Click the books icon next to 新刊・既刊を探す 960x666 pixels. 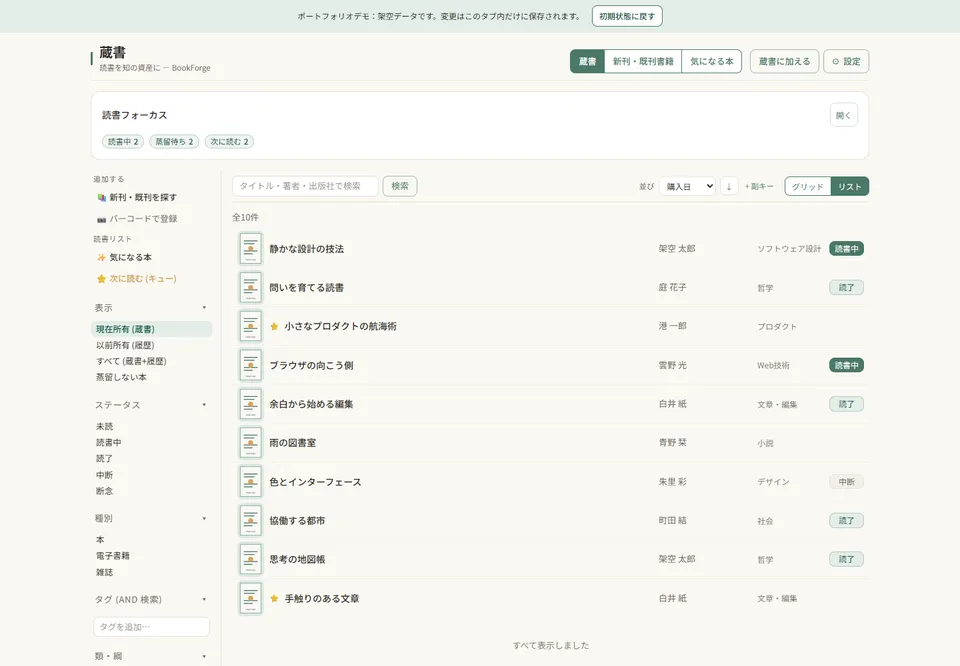pyautogui.click(x=102, y=197)
